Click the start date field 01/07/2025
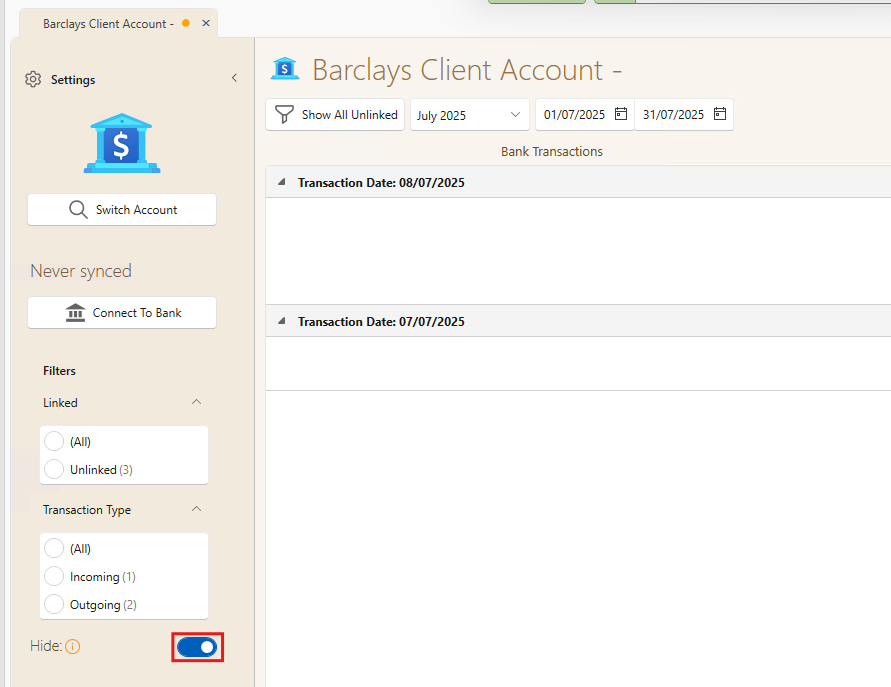The width and height of the screenshot is (891, 687). pyautogui.click(x=585, y=115)
